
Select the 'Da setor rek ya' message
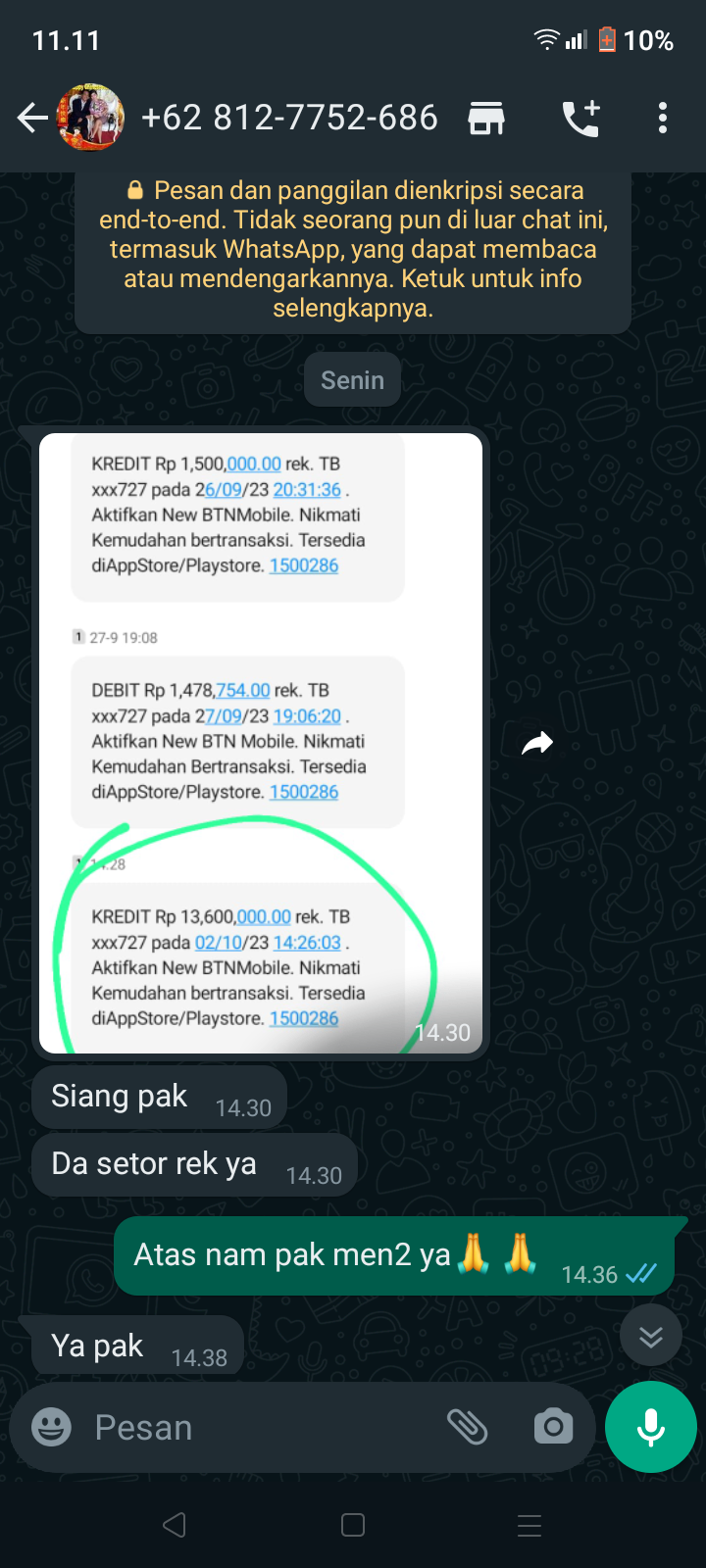pyautogui.click(x=194, y=1165)
